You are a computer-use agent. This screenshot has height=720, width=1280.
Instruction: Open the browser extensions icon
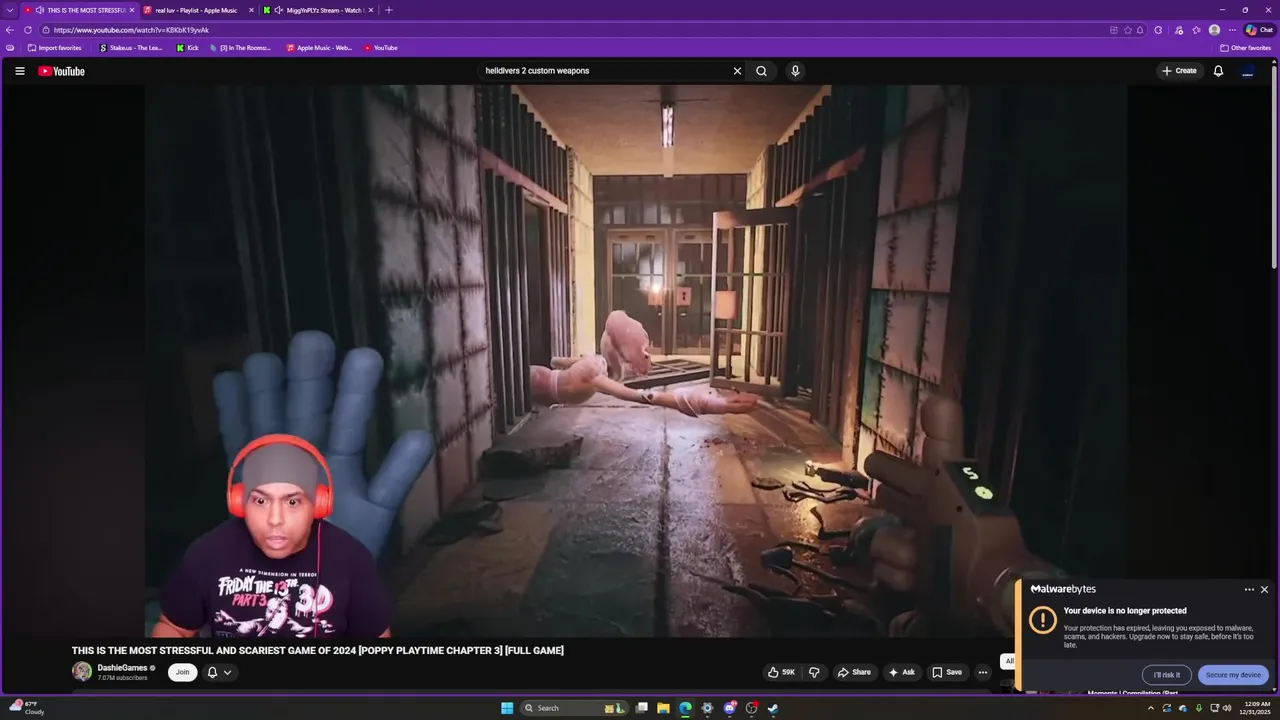tap(1158, 30)
